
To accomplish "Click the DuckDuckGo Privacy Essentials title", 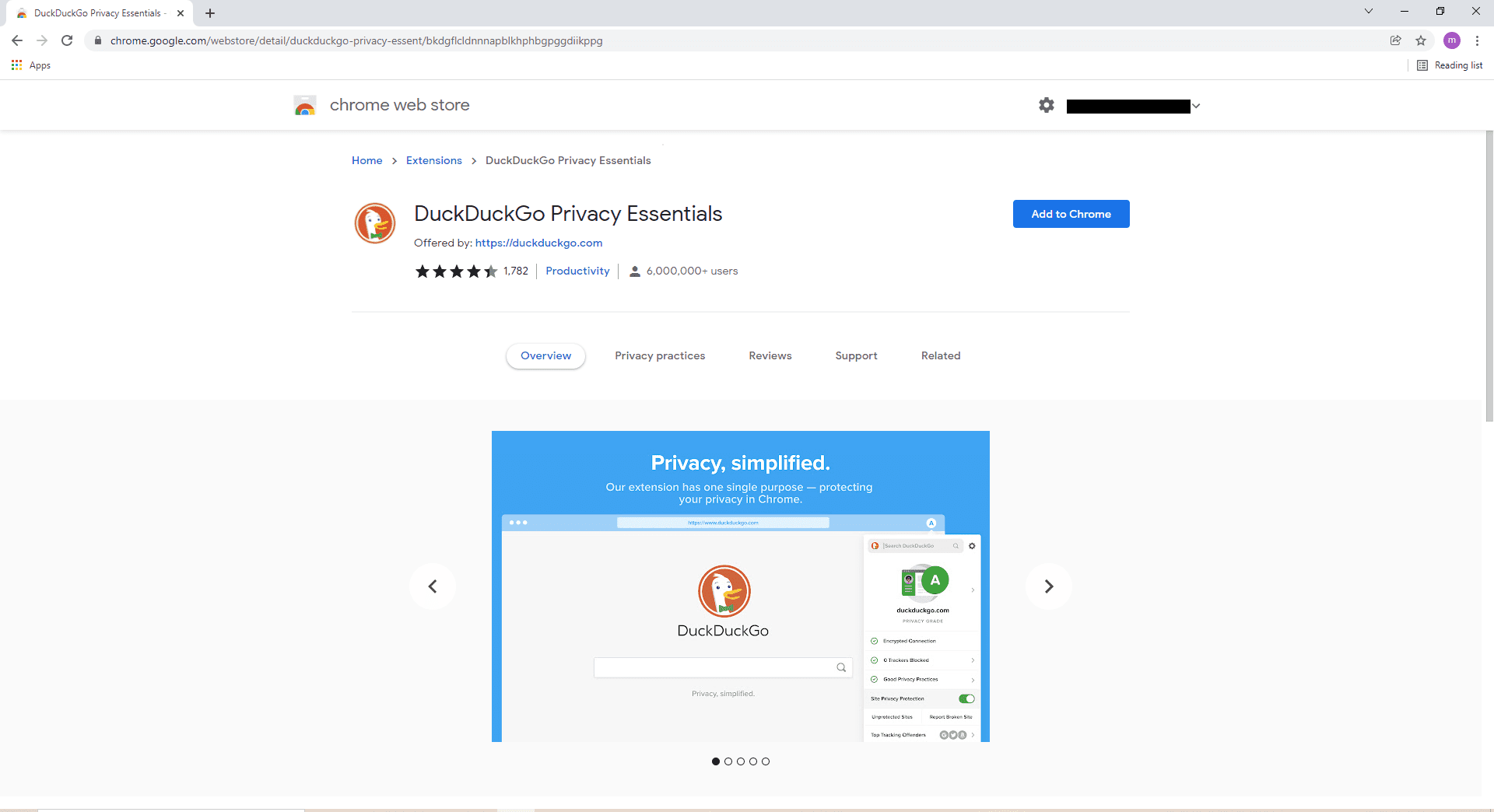I will coord(568,214).
